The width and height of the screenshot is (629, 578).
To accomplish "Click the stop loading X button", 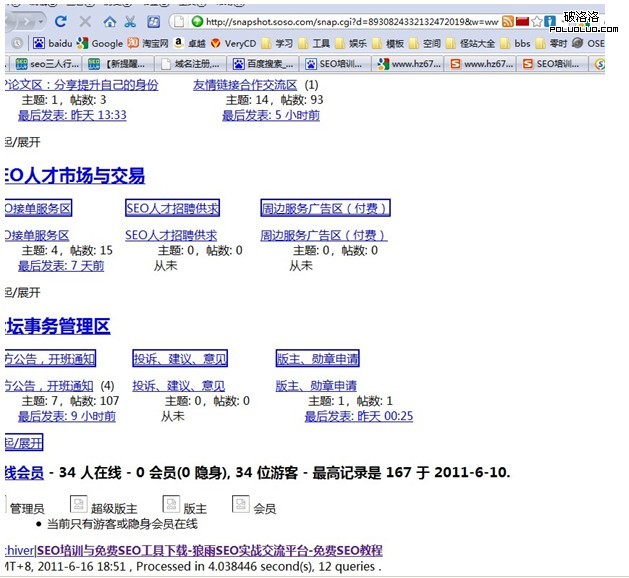I will click(x=85, y=21).
